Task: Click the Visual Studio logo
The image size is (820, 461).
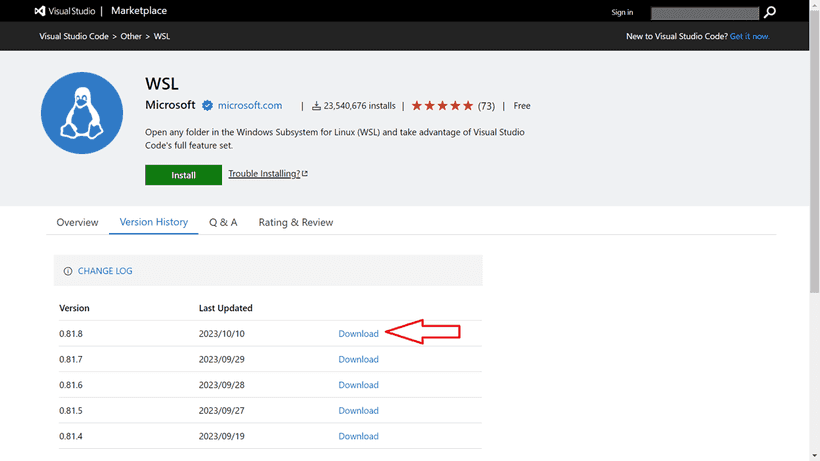Action: click(64, 11)
